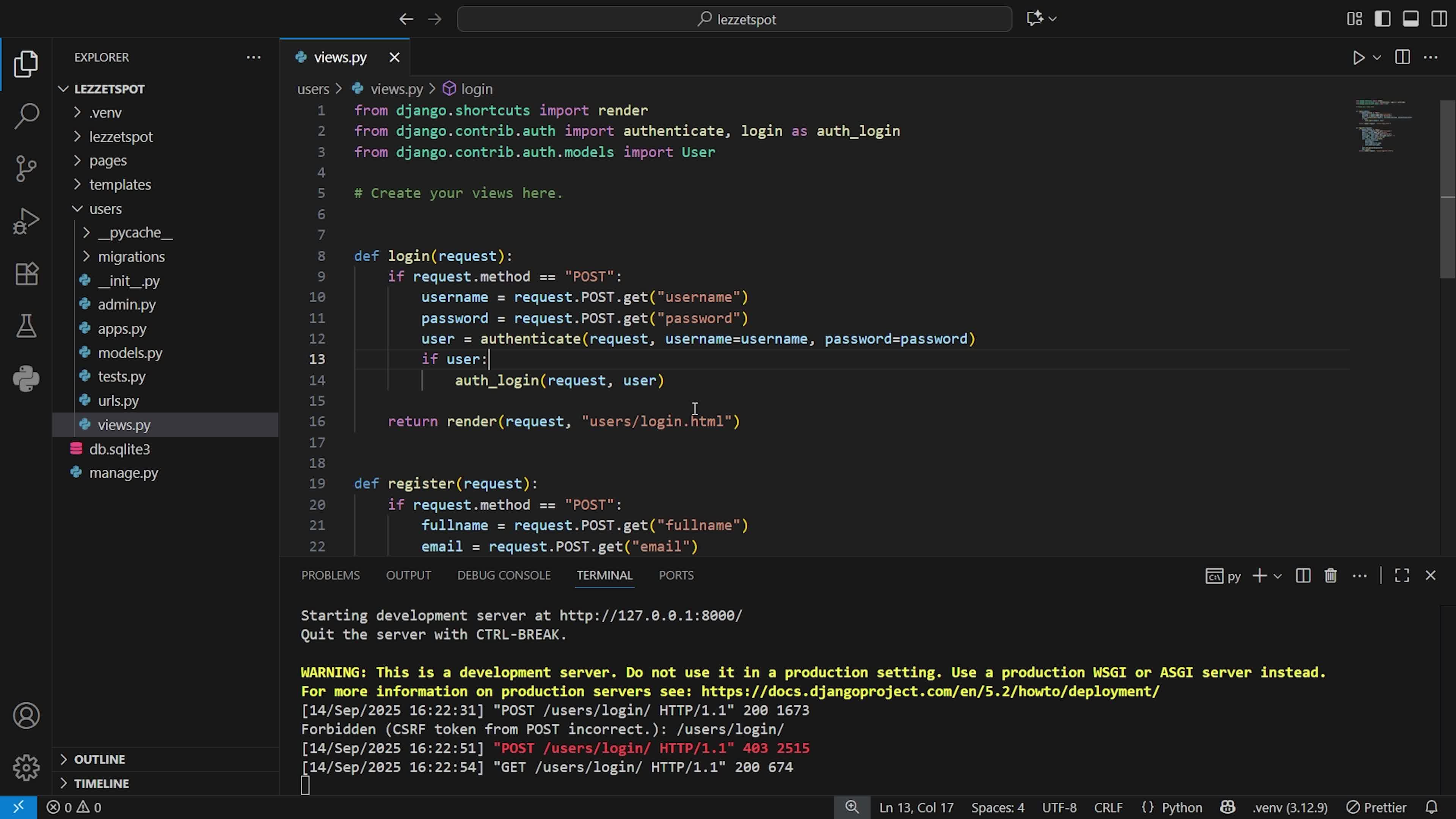Open the Run and Debug view
This screenshot has height=819, width=1456.
pos(26,221)
